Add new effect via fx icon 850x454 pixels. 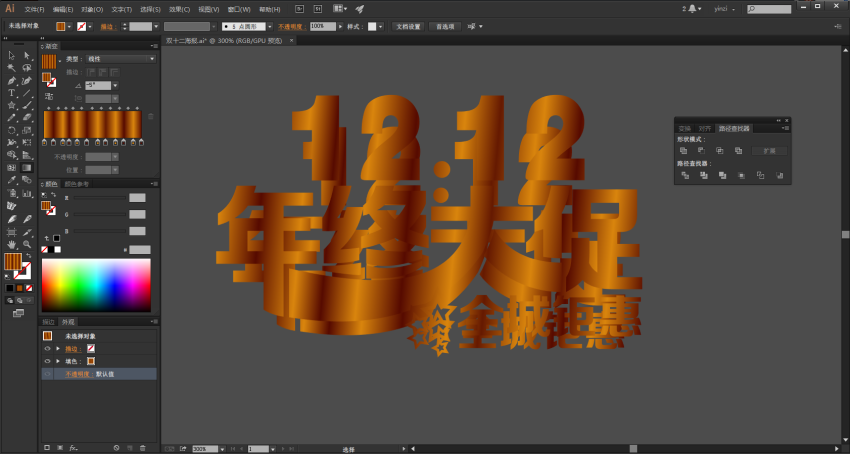(x=74, y=448)
